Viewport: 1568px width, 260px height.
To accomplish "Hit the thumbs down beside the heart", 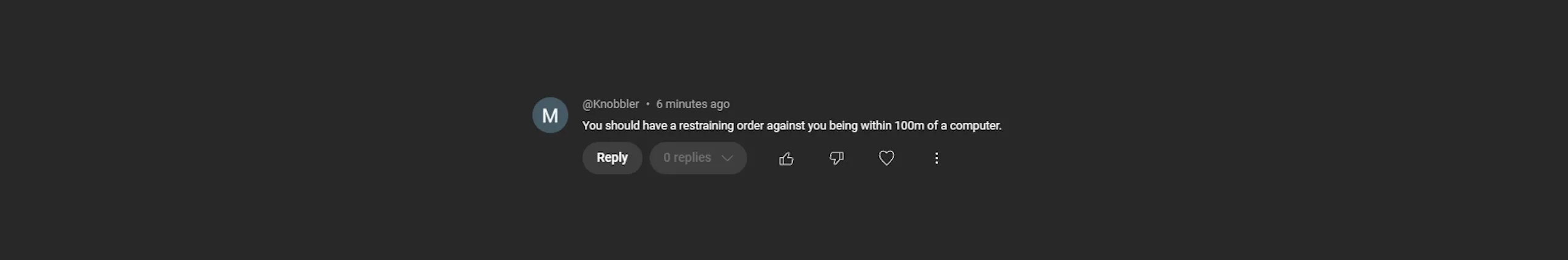I will [x=836, y=158].
